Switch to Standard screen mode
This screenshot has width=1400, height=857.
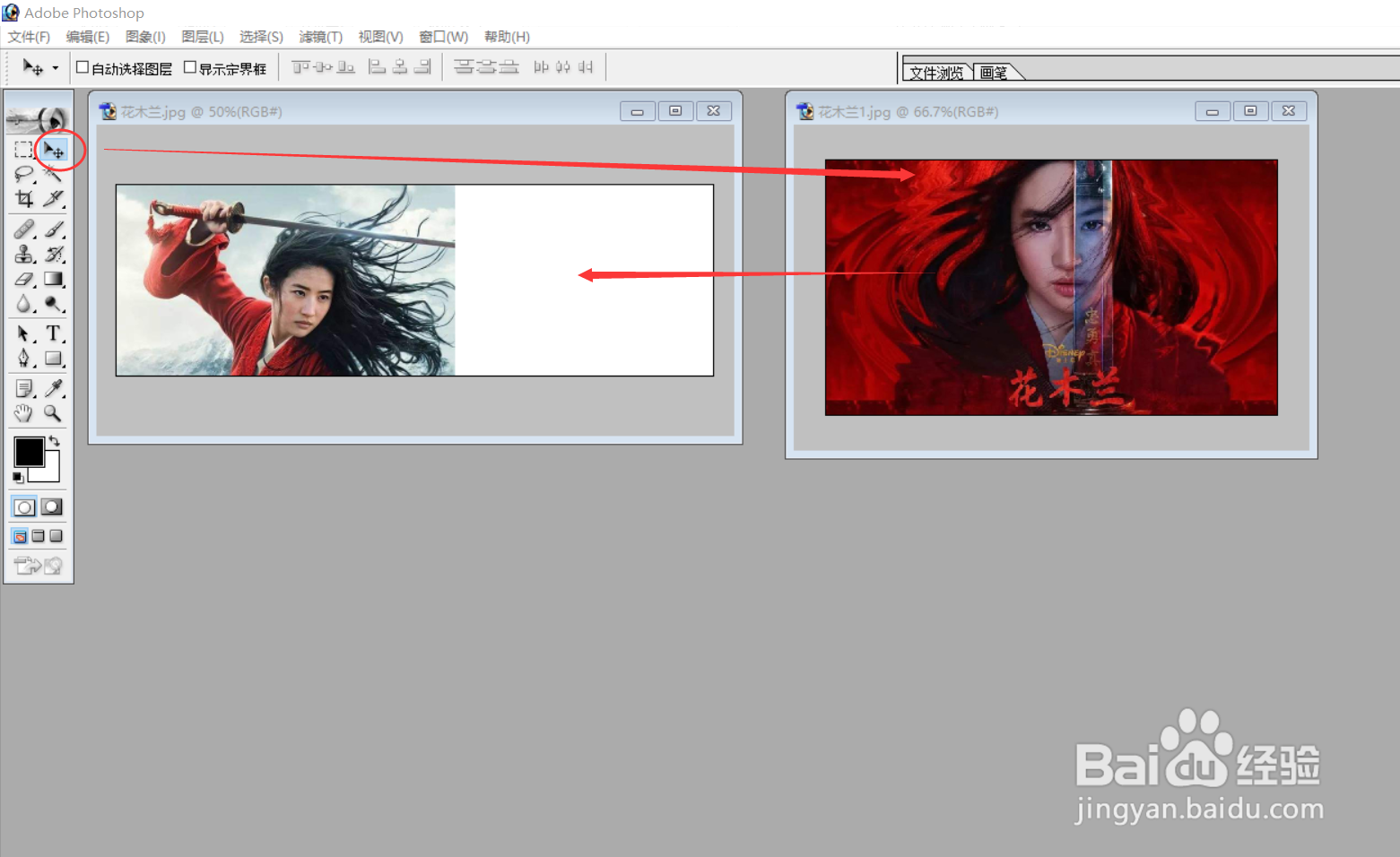point(20,536)
